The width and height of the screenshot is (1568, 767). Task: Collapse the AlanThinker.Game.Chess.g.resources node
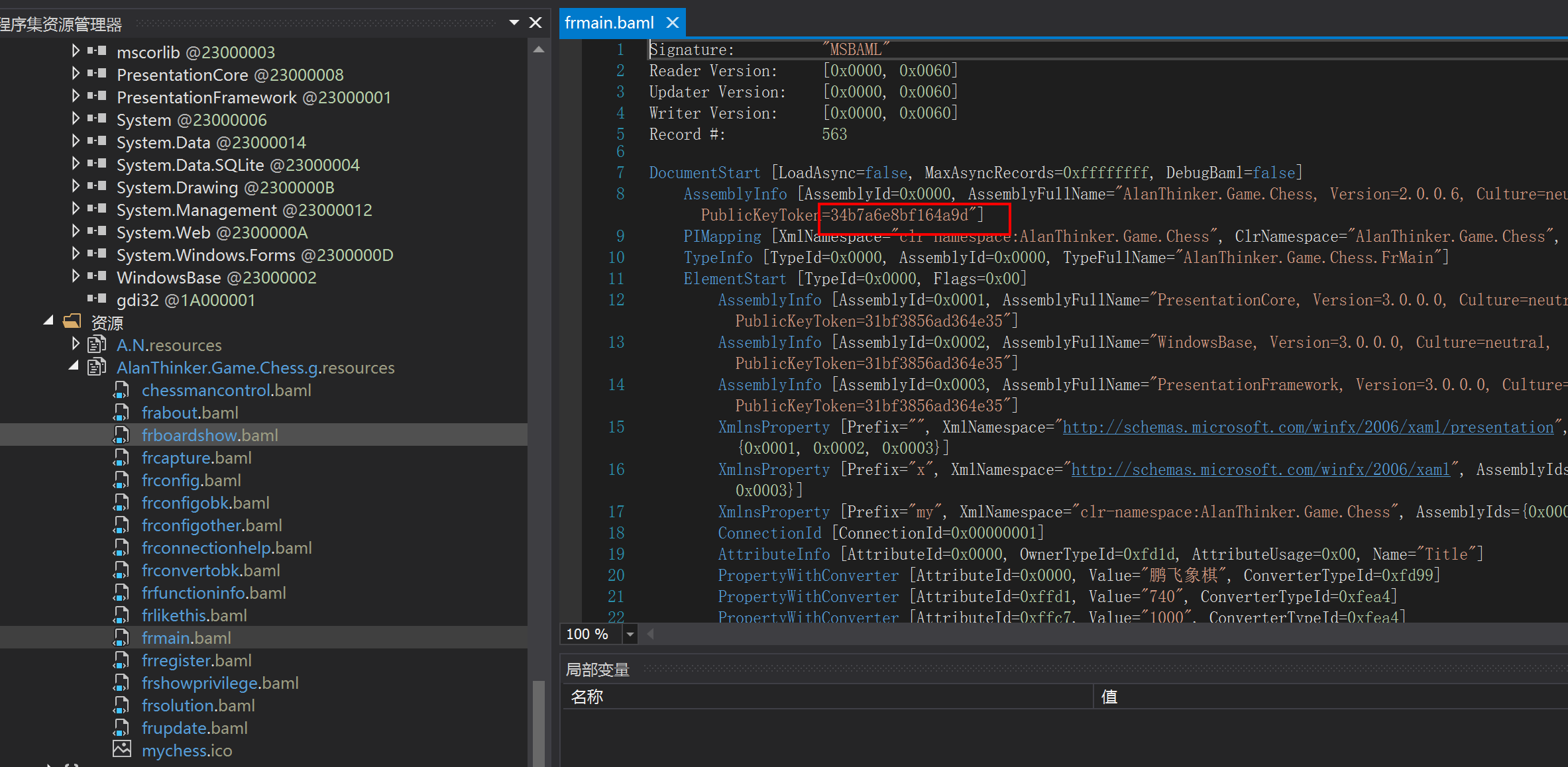(74, 366)
